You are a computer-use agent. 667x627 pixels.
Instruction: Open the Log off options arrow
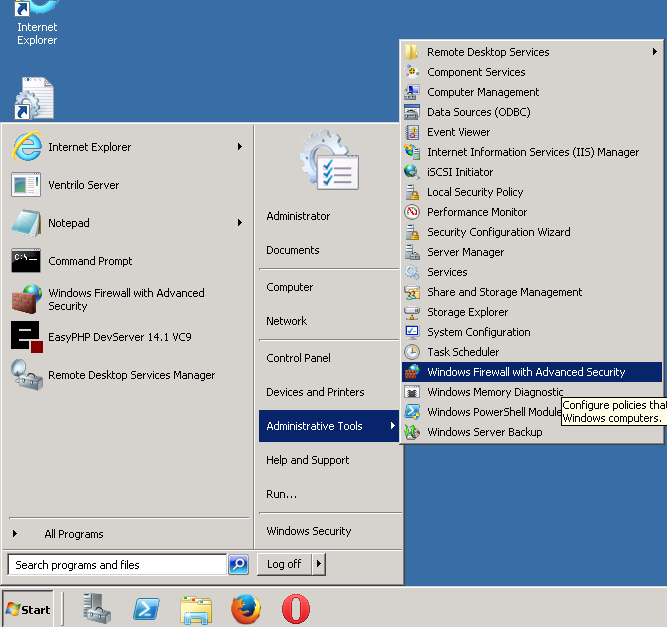(319, 564)
